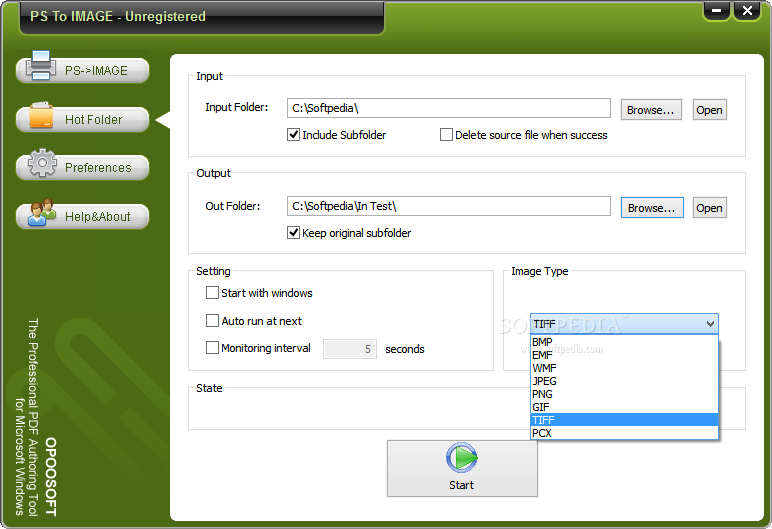Enable the Monitoring interval checkbox
The height and width of the screenshot is (529, 772).
212,348
